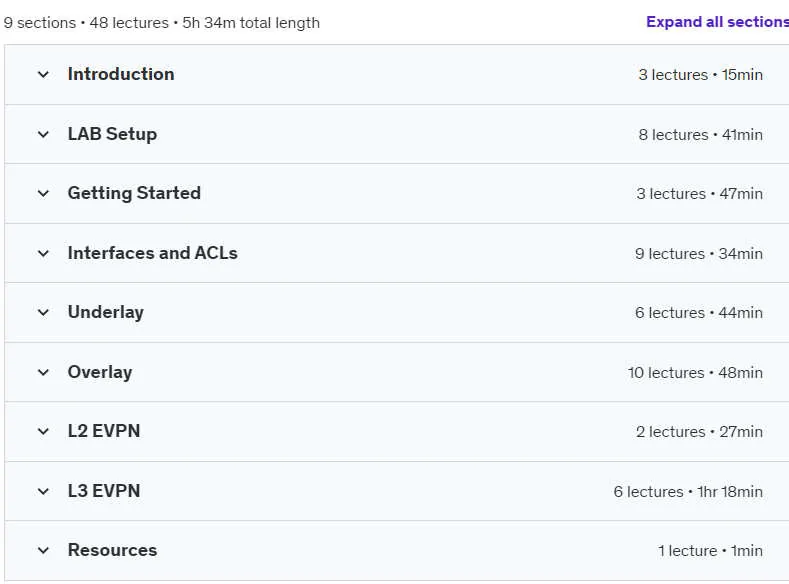Screen dimensions: 789x584
Task: Click the L2 EVPN chevron icon
Action: 43,431
